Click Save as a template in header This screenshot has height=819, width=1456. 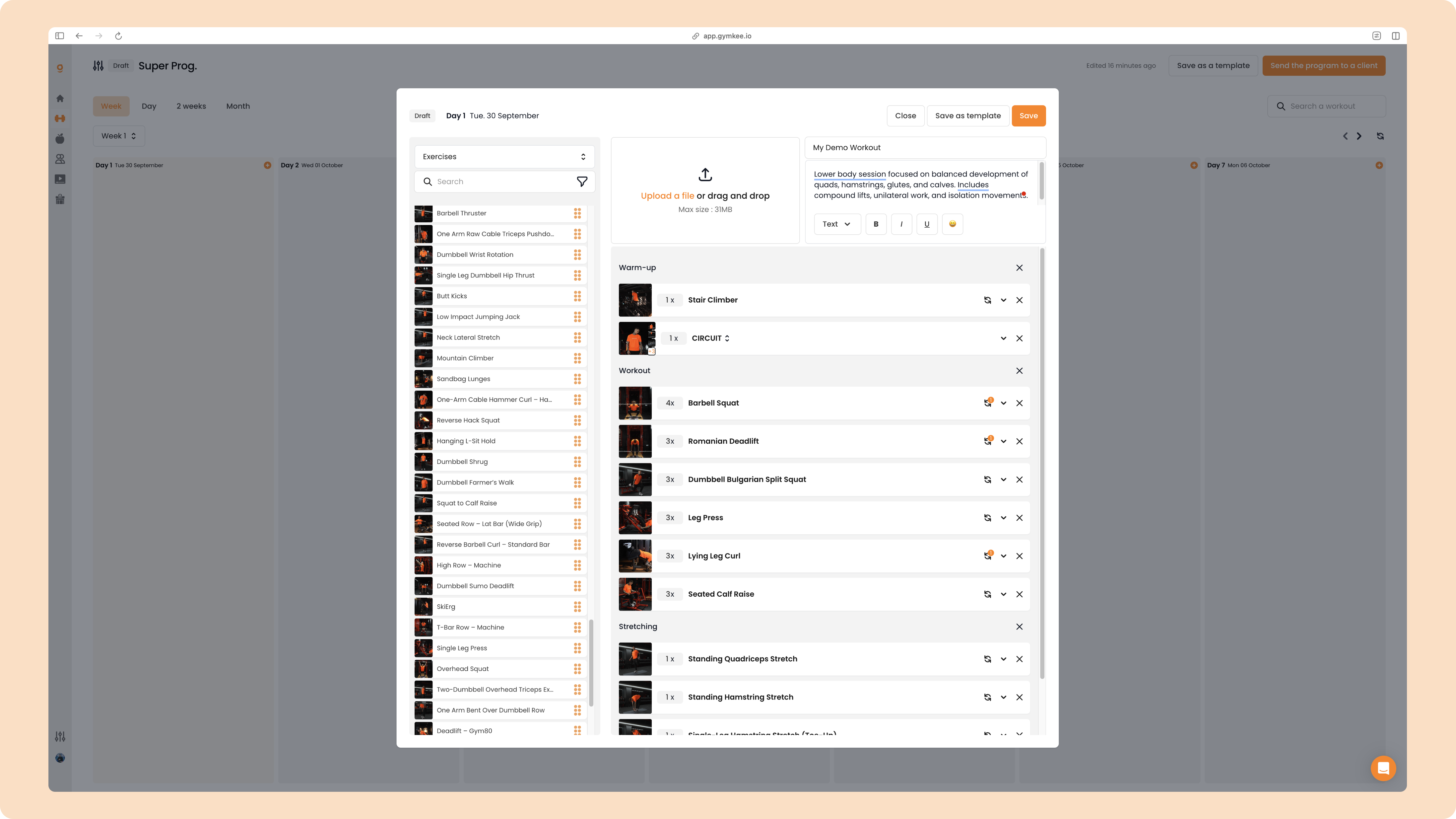click(1213, 66)
